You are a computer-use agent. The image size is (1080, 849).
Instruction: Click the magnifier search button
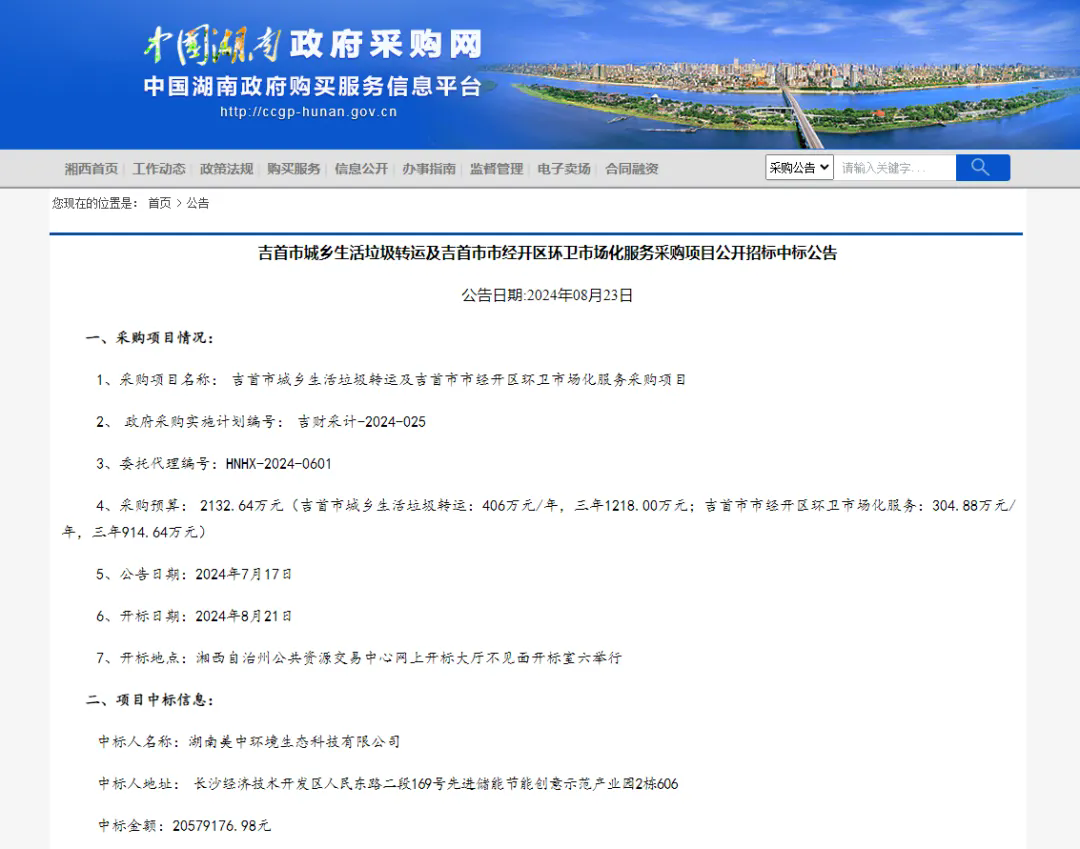click(982, 168)
